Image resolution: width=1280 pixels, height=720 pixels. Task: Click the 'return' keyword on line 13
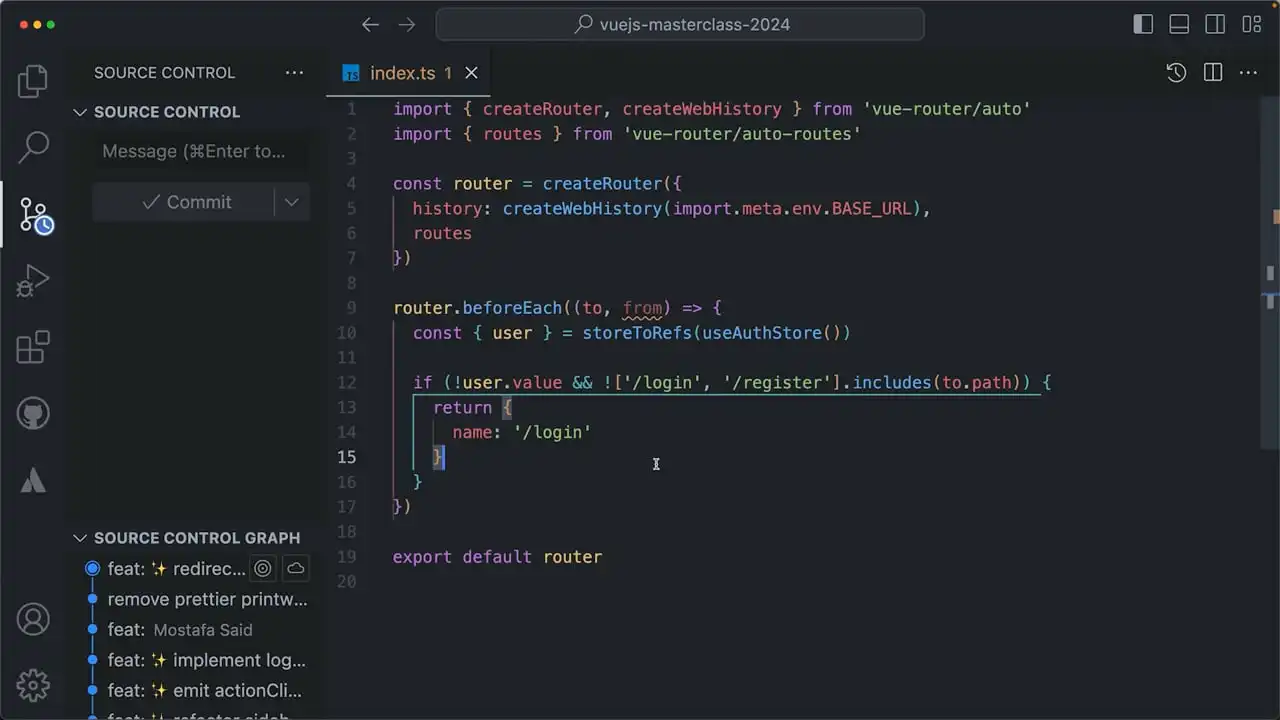pyautogui.click(x=462, y=408)
